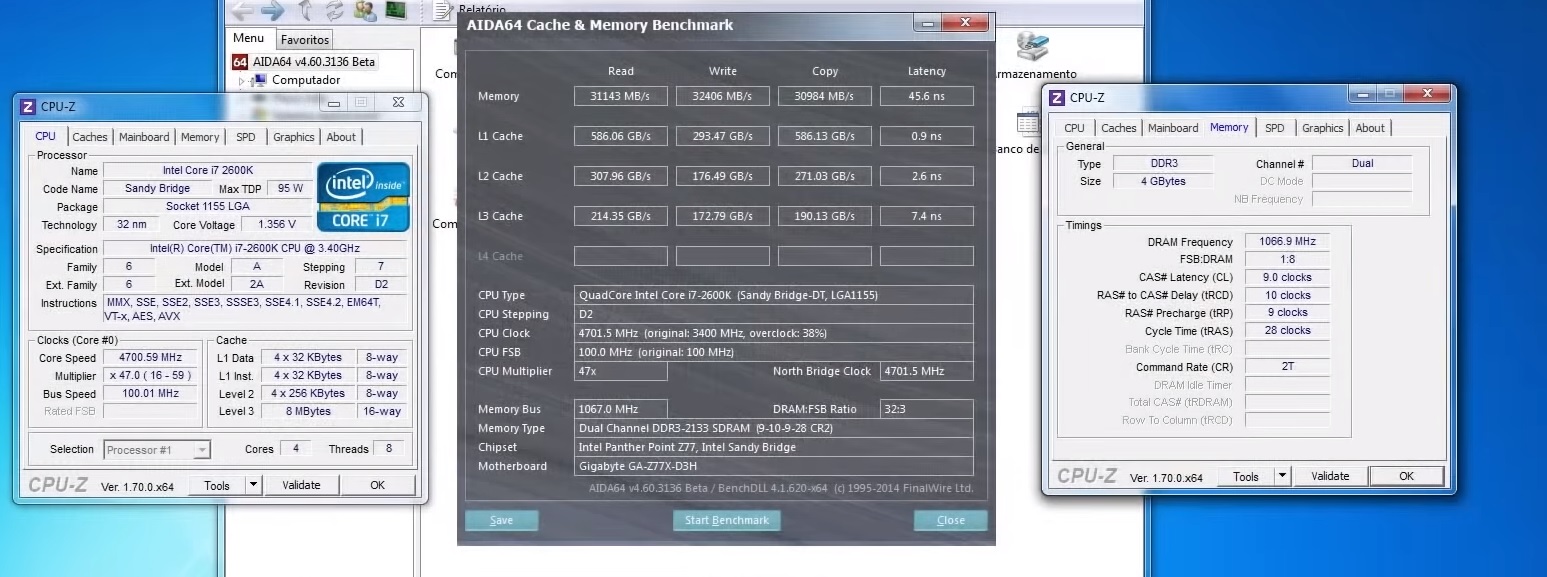Click CAS# Latency value 9.0 clocks
Screen dimensions: 1547x577
coord(1287,278)
